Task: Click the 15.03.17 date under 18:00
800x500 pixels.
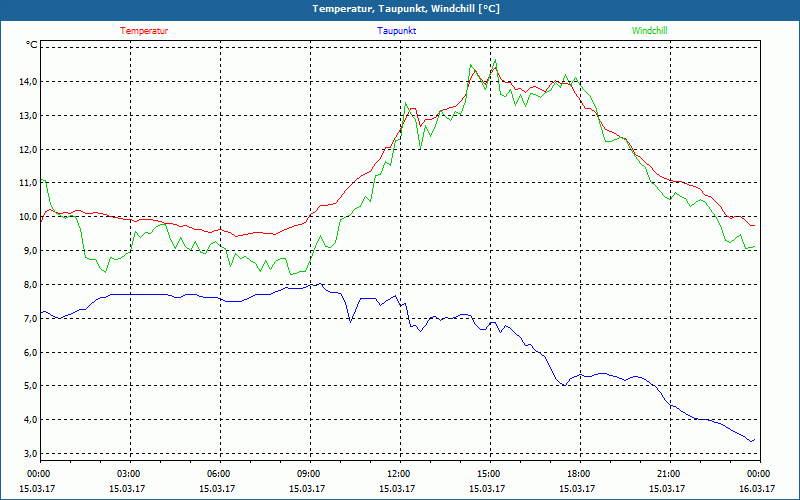Action: tap(577, 489)
